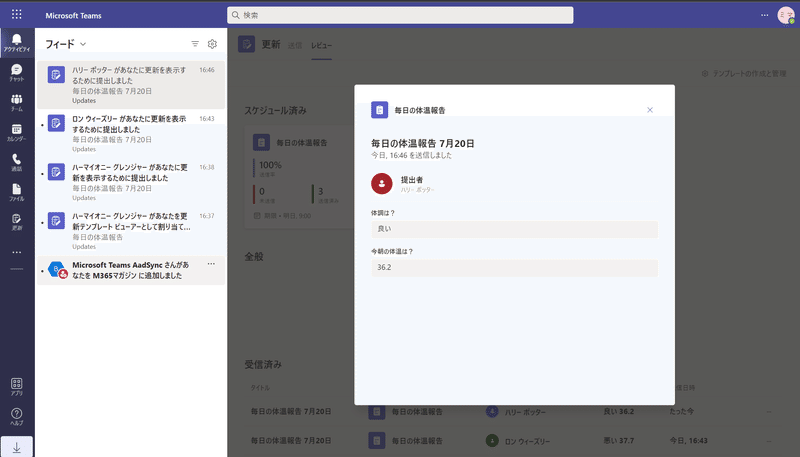Open settings and more ellipsis in header
Viewport: 800px width, 457px height.
pos(764,15)
